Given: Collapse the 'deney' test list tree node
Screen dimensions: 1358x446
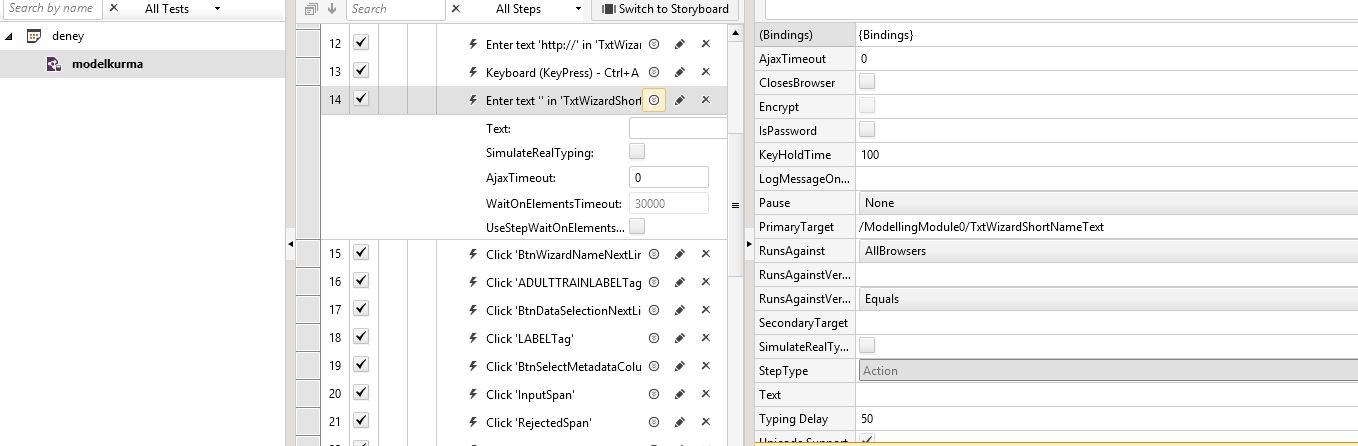Looking at the screenshot, I should point(9,36).
